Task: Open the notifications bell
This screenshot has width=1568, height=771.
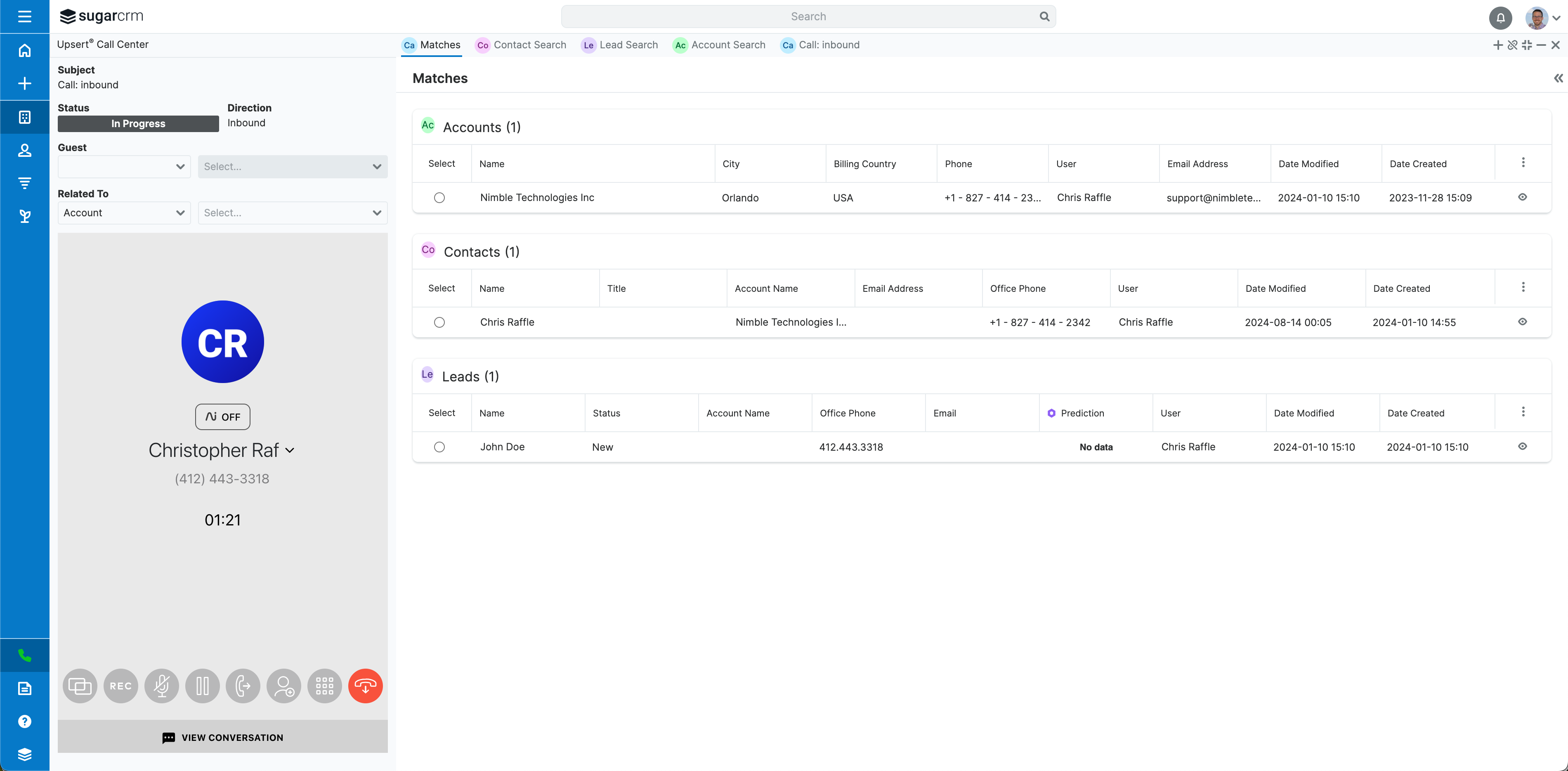Action: [x=1500, y=18]
